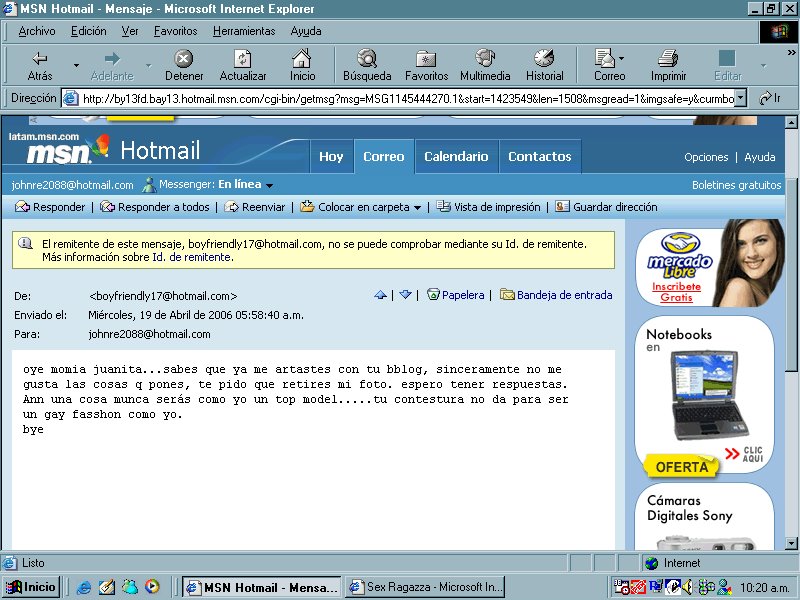The image size is (800, 600).
Task: Switch to the Calendario tab
Action: pos(456,156)
